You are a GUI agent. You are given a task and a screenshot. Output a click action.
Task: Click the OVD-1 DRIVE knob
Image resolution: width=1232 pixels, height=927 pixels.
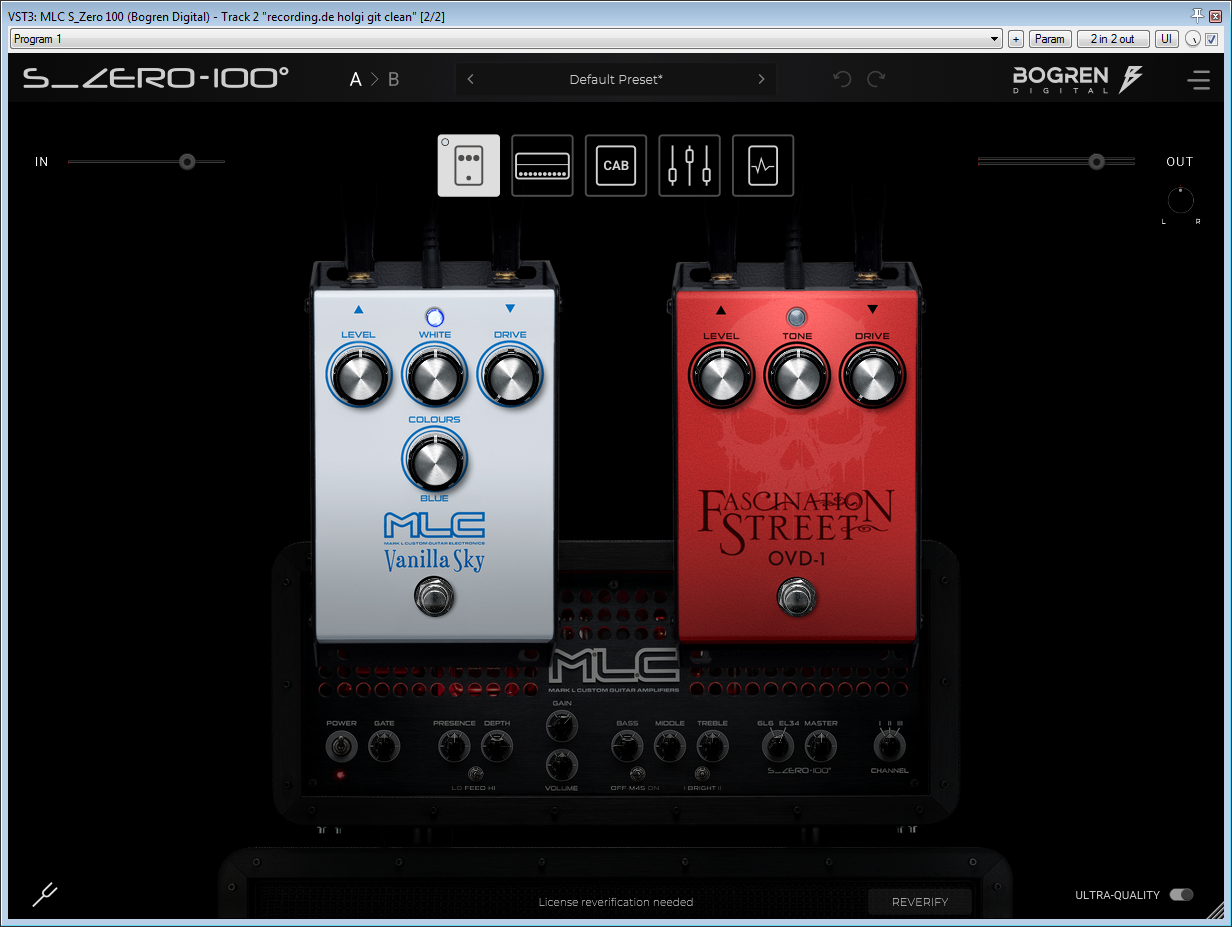click(872, 376)
